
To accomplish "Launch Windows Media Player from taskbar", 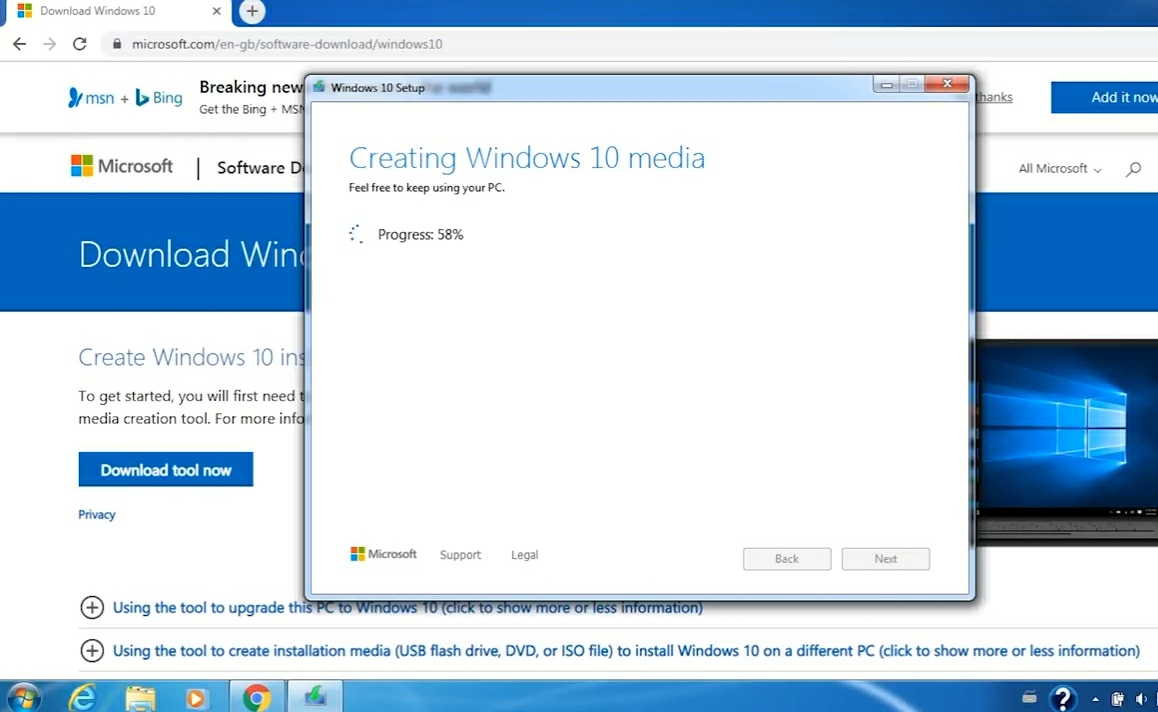I will [x=197, y=697].
